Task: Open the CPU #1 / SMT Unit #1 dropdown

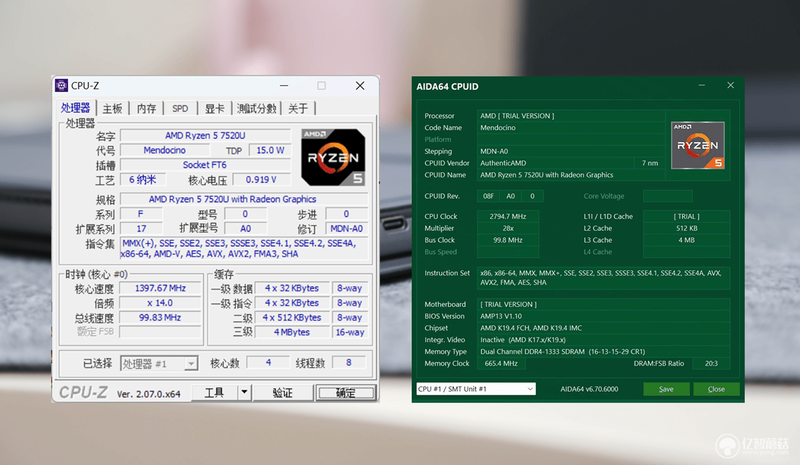Action: click(476, 389)
